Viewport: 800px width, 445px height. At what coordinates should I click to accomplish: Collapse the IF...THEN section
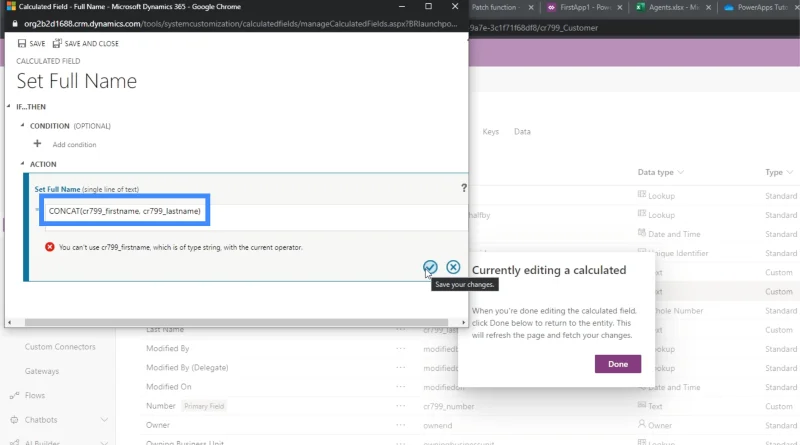click(9, 106)
